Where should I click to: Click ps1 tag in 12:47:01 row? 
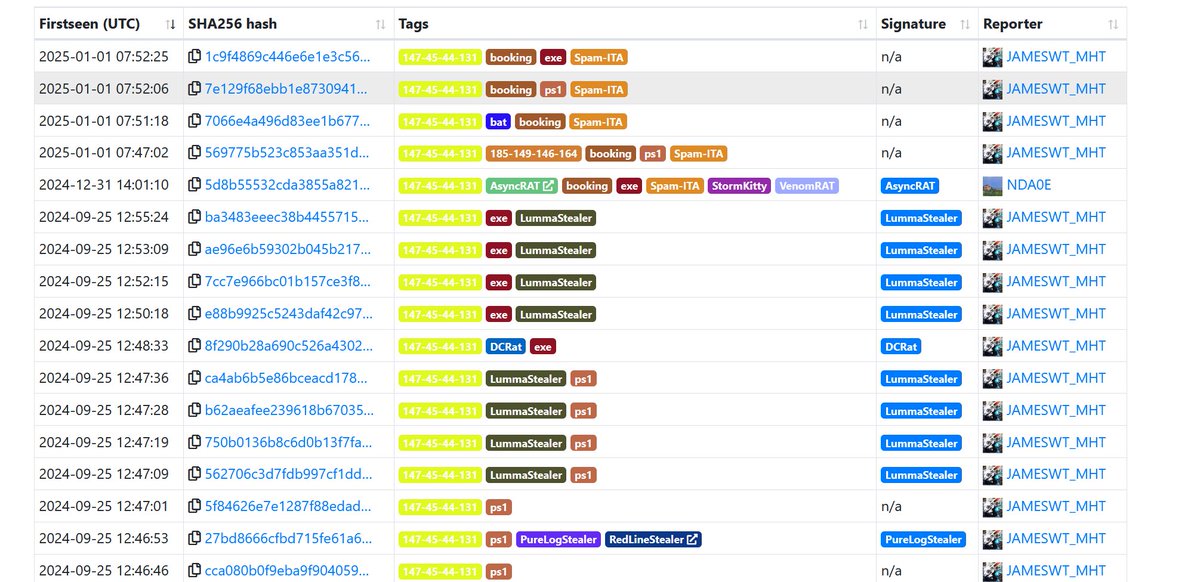click(x=499, y=507)
